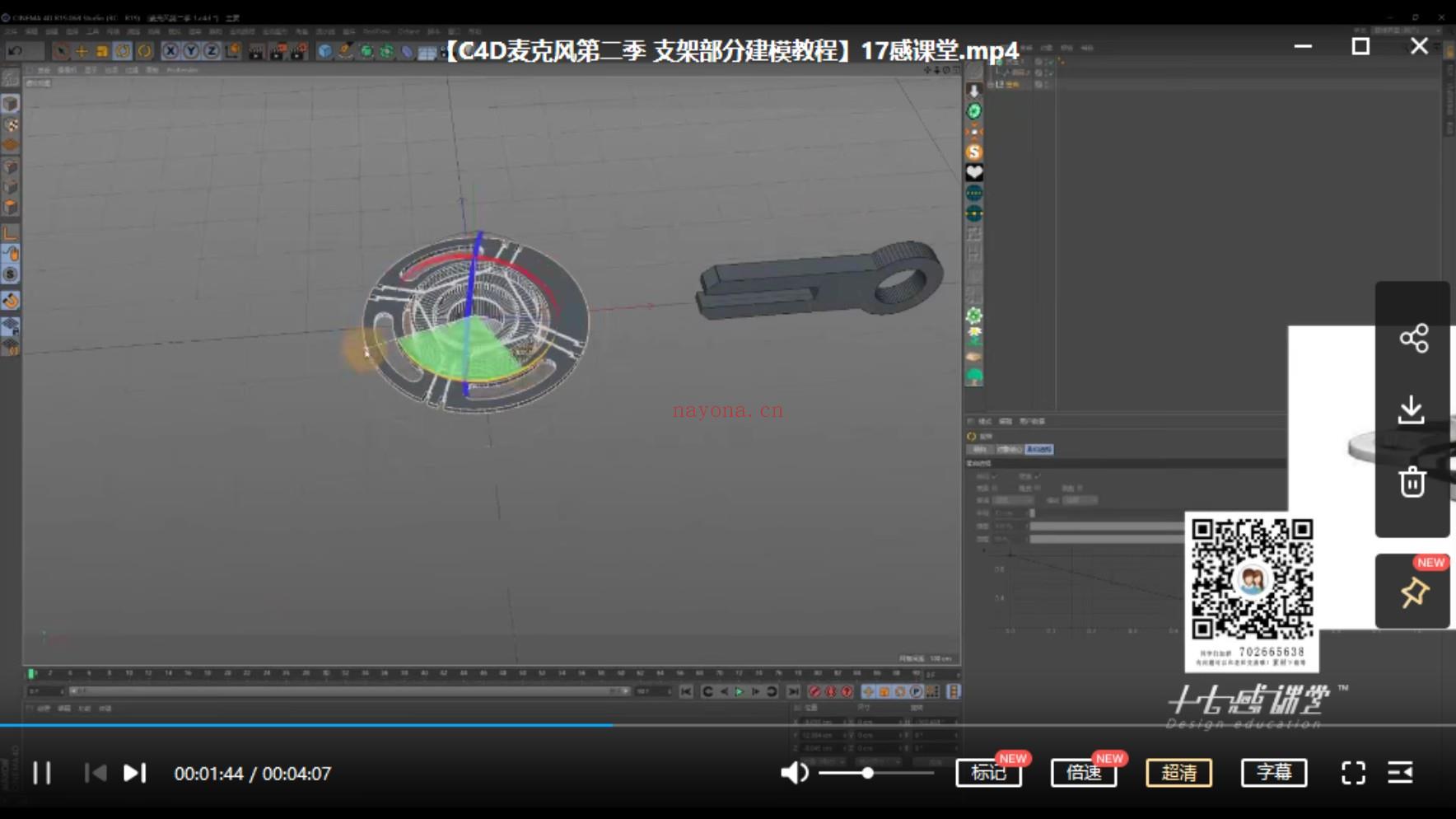
Task: Click Render View clapperboard icon
Action: [256, 51]
